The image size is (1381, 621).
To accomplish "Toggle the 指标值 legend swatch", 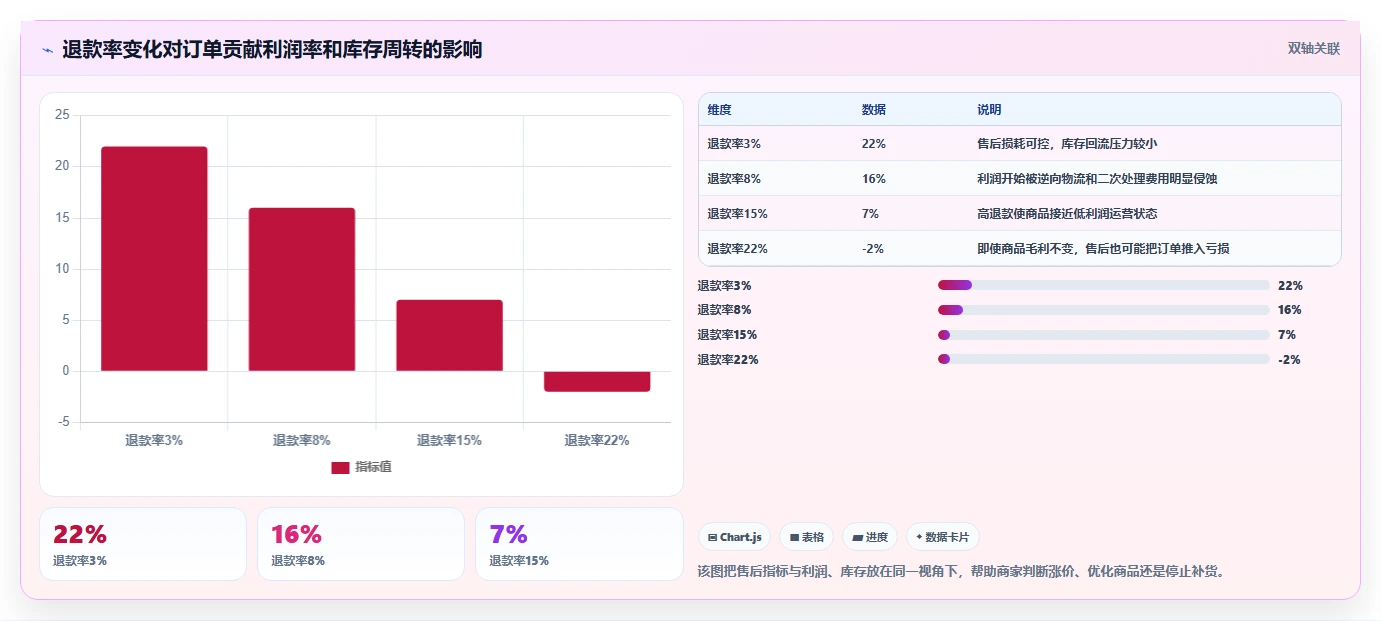I will point(340,467).
